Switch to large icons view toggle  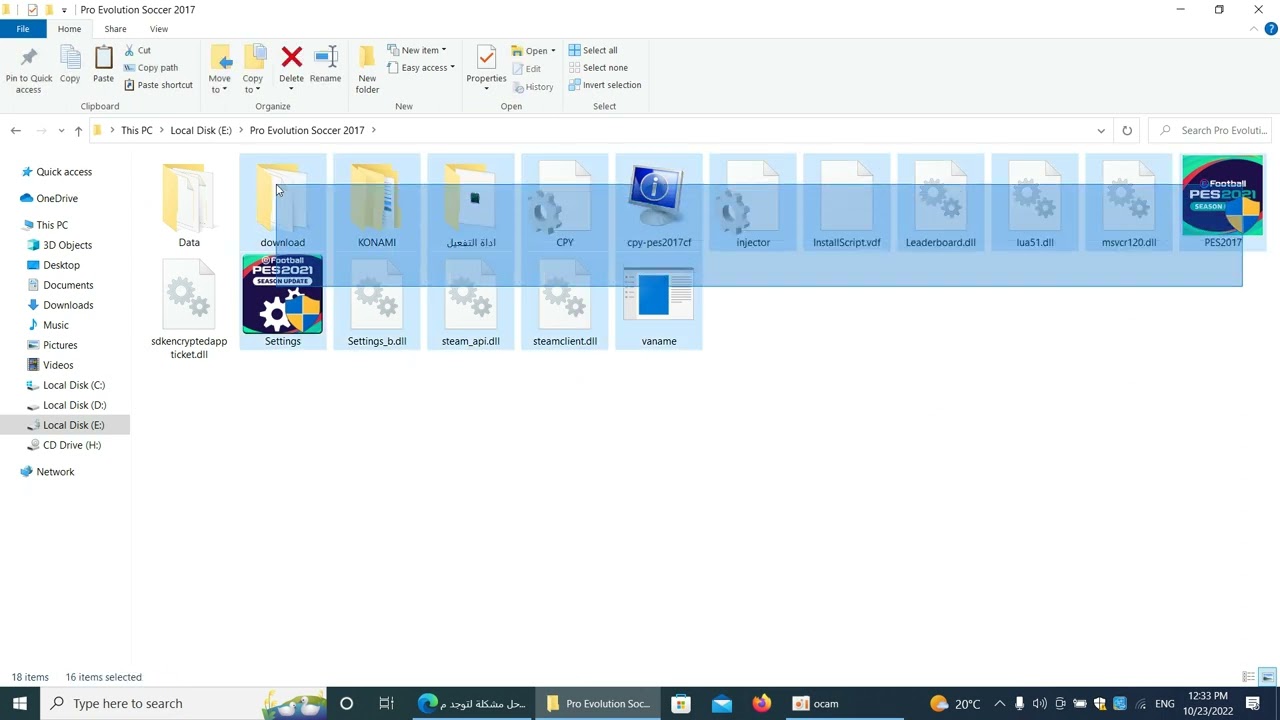coord(1267,677)
